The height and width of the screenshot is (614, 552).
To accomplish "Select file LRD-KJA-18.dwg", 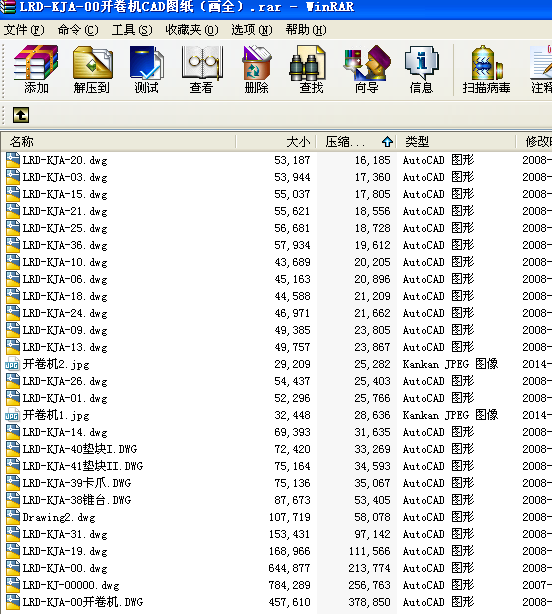I will (65, 296).
